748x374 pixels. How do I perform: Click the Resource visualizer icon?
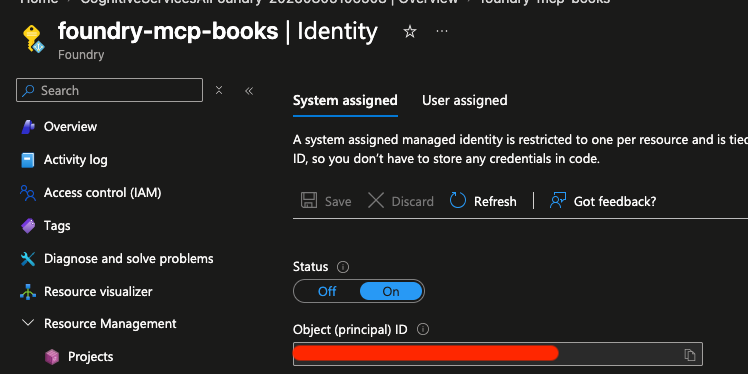pyautogui.click(x=28, y=291)
